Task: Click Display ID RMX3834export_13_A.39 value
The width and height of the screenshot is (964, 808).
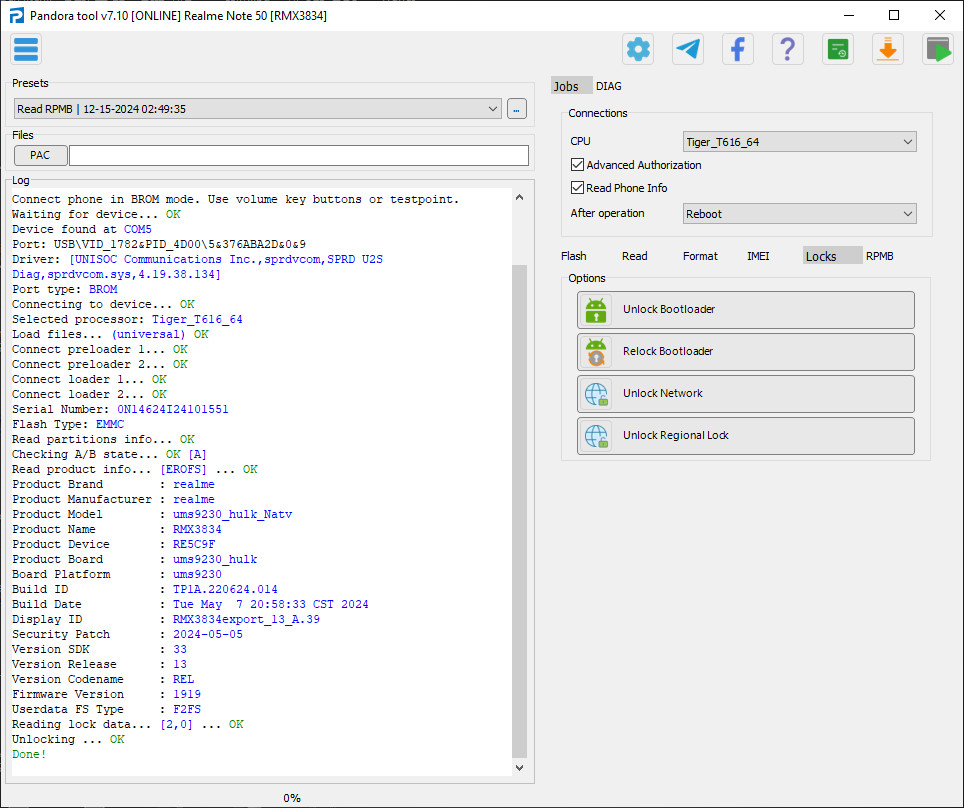Action: (x=246, y=619)
